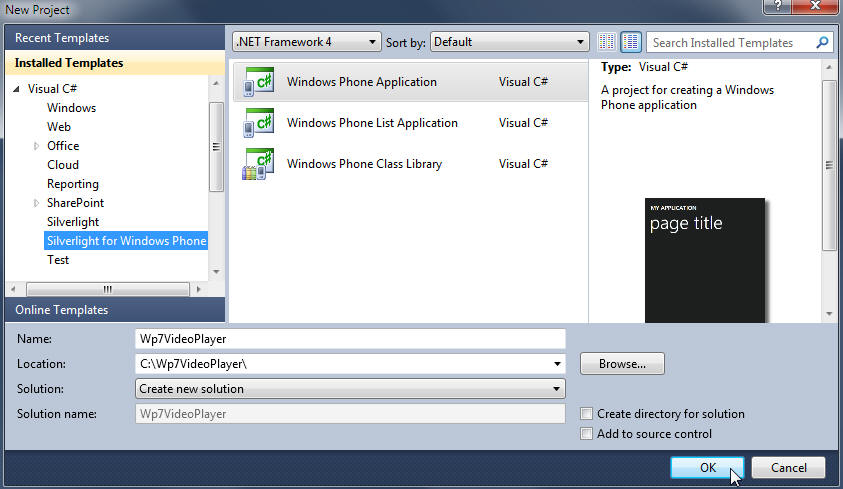The width and height of the screenshot is (843, 489).
Task: Select the Silverlight category
Action: (x=73, y=221)
